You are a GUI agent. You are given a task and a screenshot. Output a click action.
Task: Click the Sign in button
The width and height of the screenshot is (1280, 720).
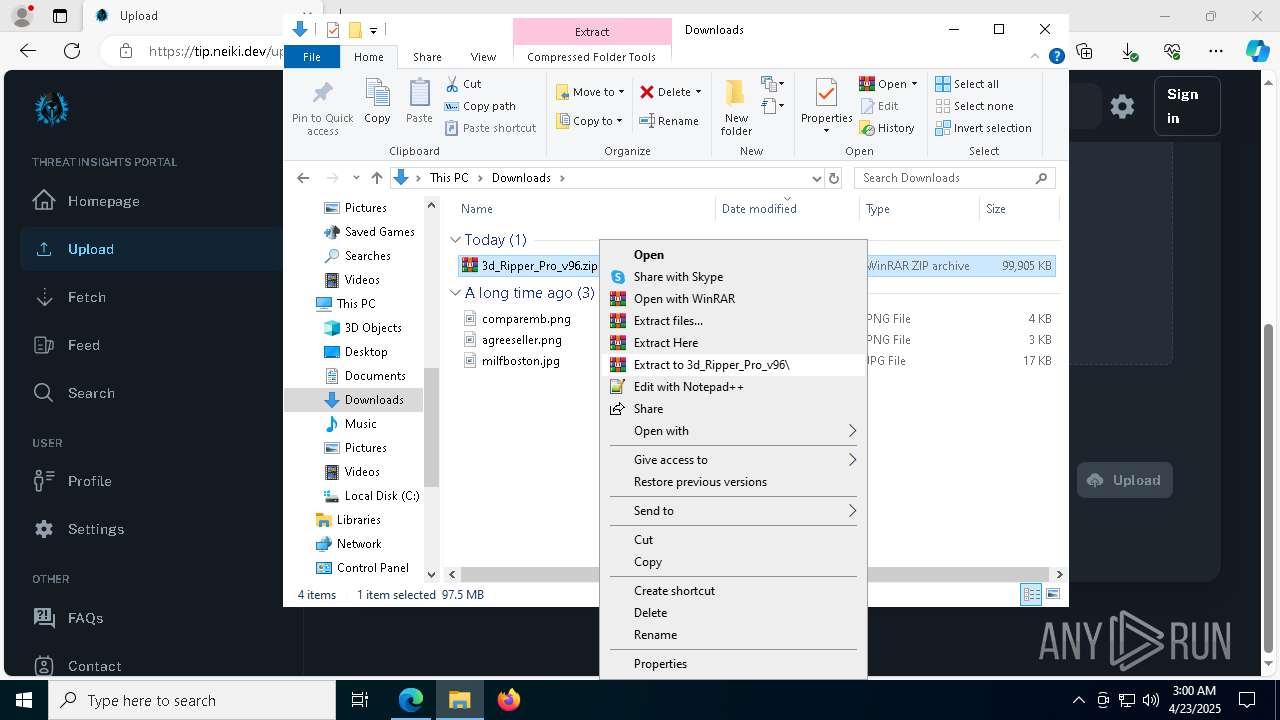pos(1186,106)
